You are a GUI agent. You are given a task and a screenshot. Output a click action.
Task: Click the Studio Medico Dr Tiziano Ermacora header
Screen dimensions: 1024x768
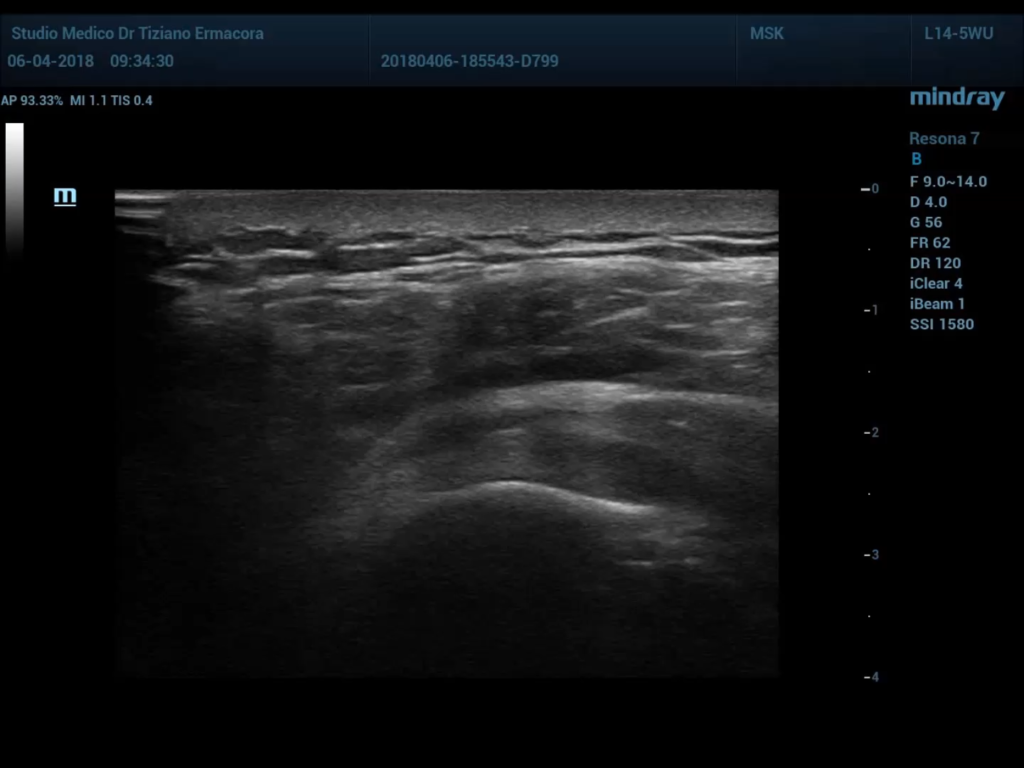click(137, 34)
